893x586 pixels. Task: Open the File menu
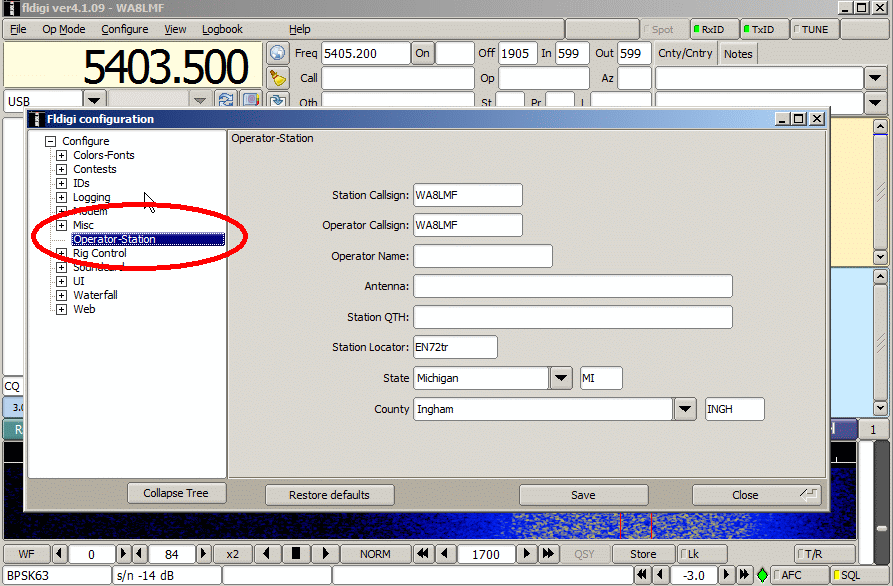click(18, 29)
